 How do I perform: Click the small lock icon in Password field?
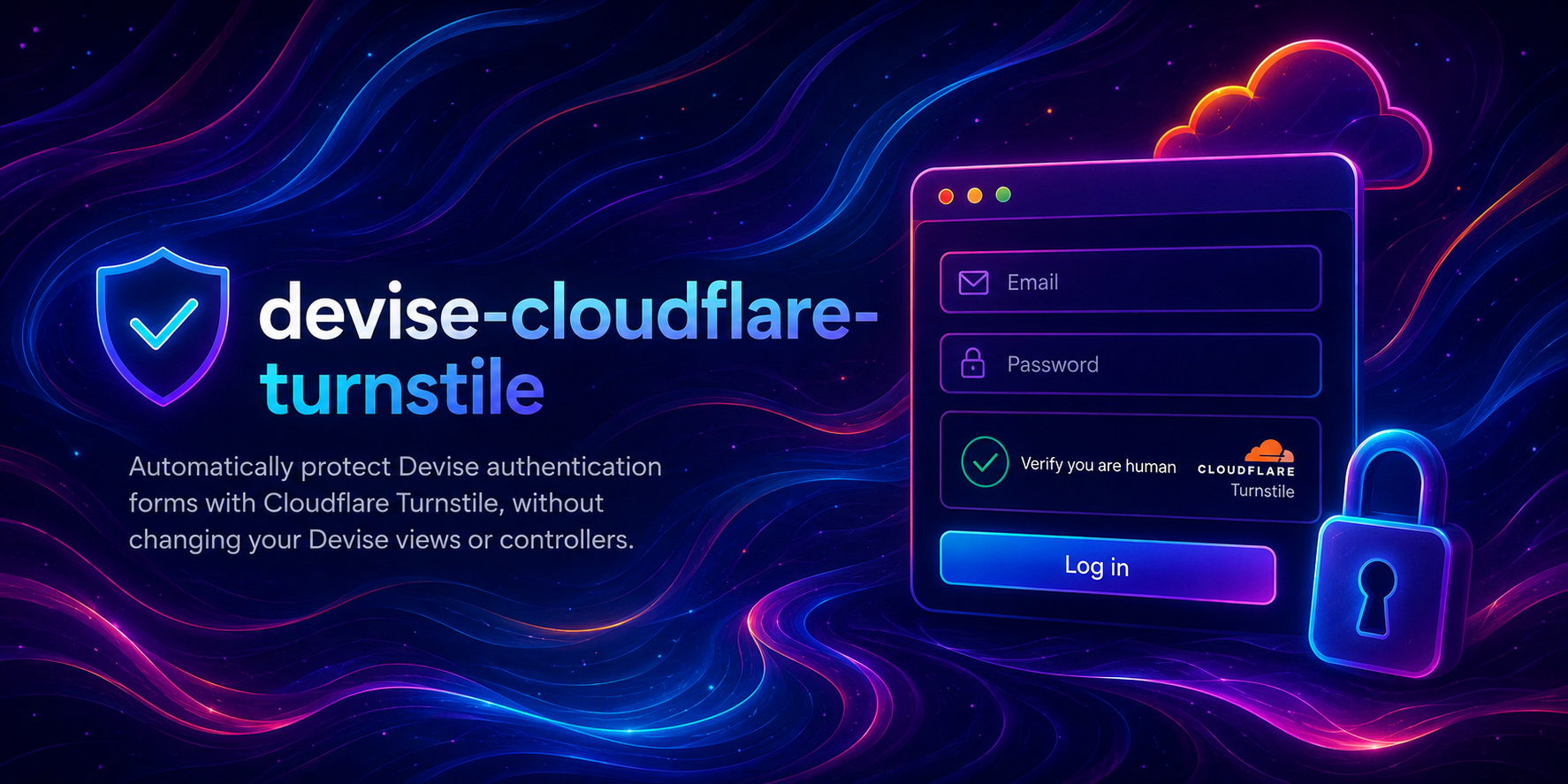click(973, 362)
